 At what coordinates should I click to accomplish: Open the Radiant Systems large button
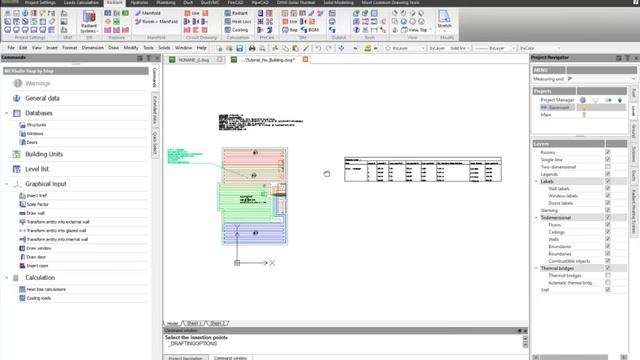[x=89, y=22]
